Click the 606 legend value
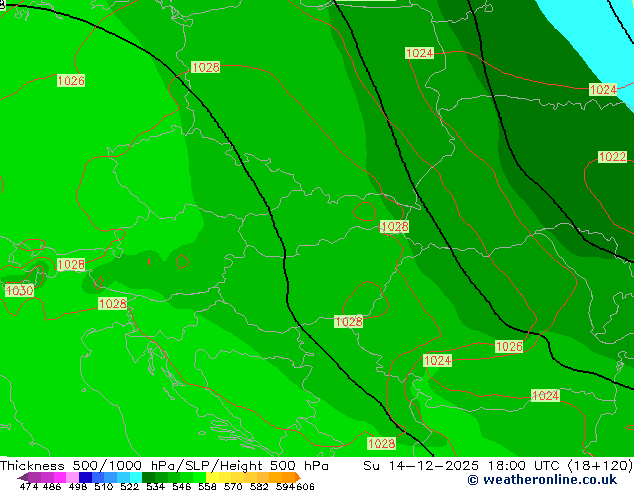634x490 pixels. tap(305, 486)
